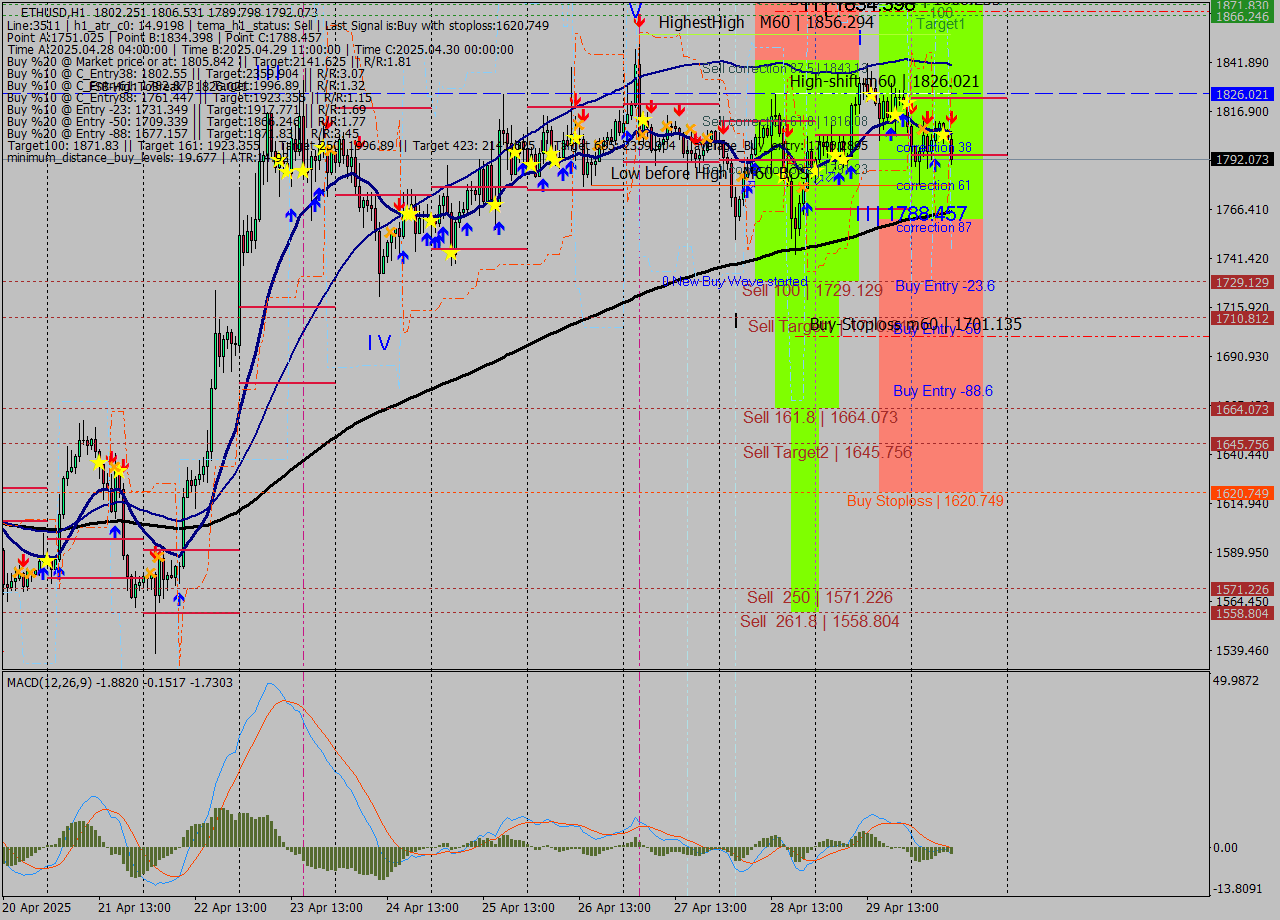Click the Sell 100 | 1729.129 label
Screen dimensions: 1280x920
[812, 290]
